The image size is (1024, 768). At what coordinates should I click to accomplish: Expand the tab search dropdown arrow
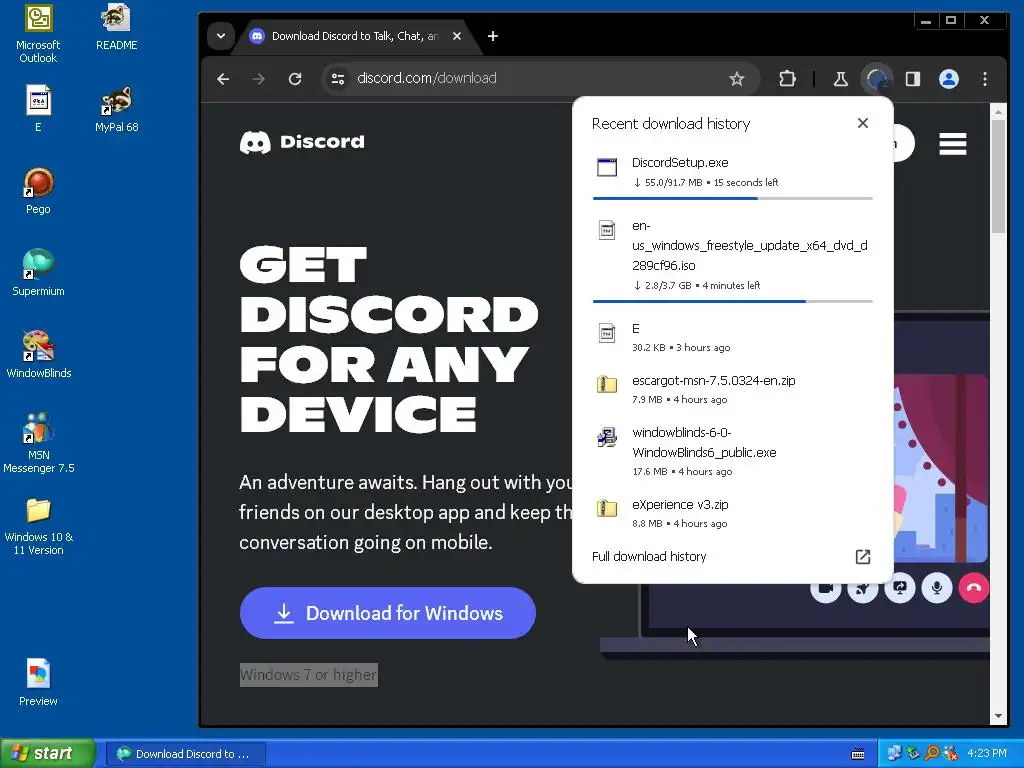coord(221,36)
